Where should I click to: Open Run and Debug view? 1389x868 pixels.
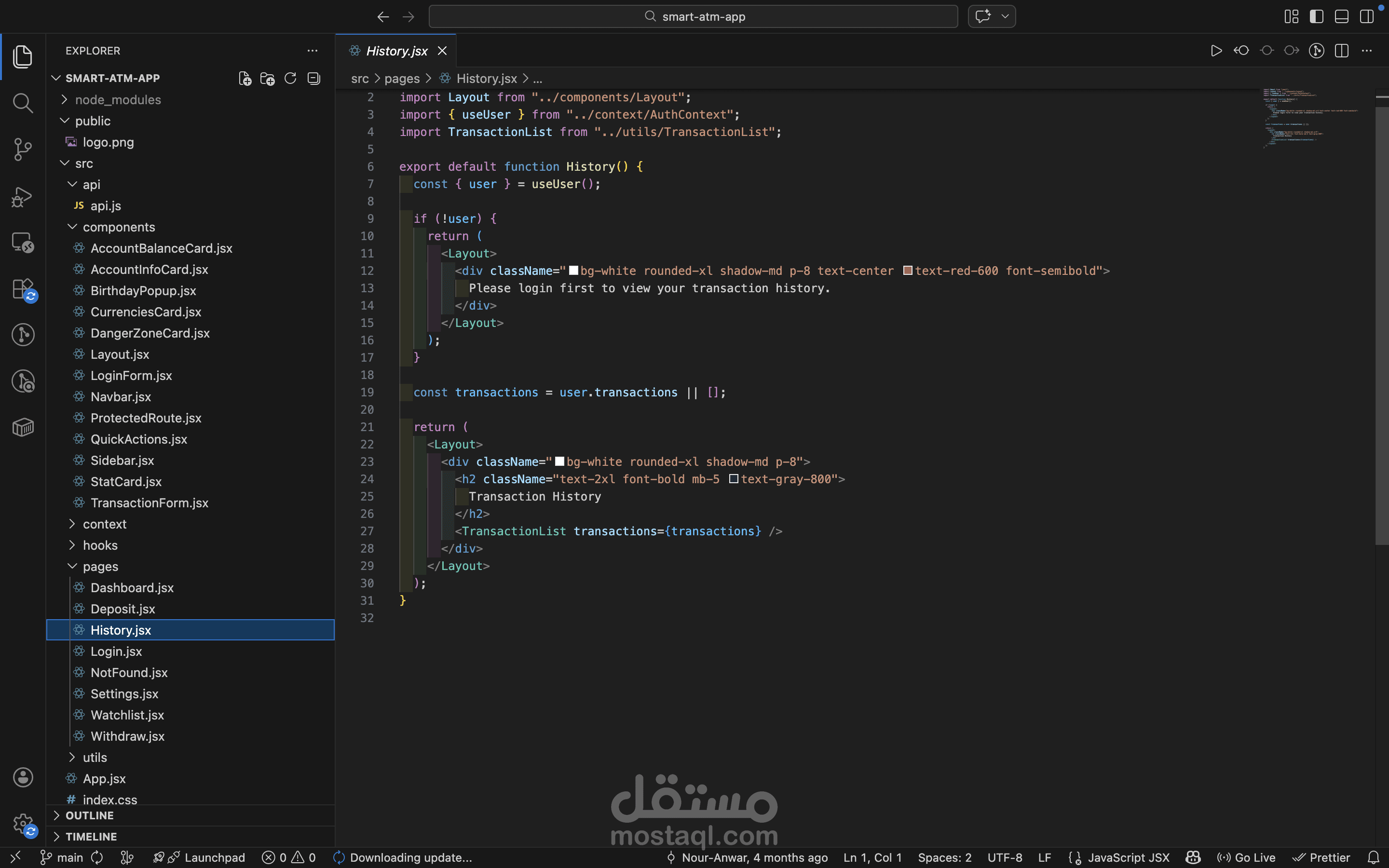click(22, 196)
